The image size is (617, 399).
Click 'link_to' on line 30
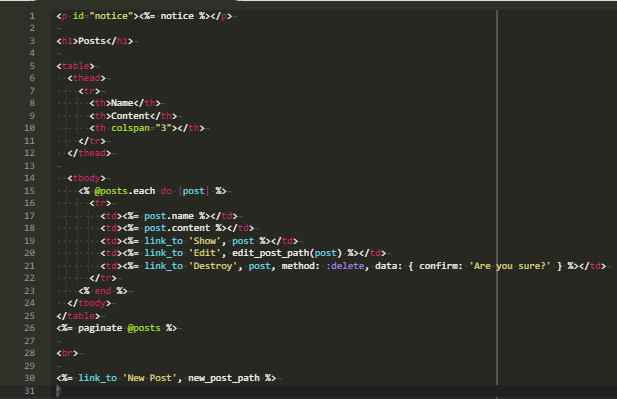click(97, 378)
